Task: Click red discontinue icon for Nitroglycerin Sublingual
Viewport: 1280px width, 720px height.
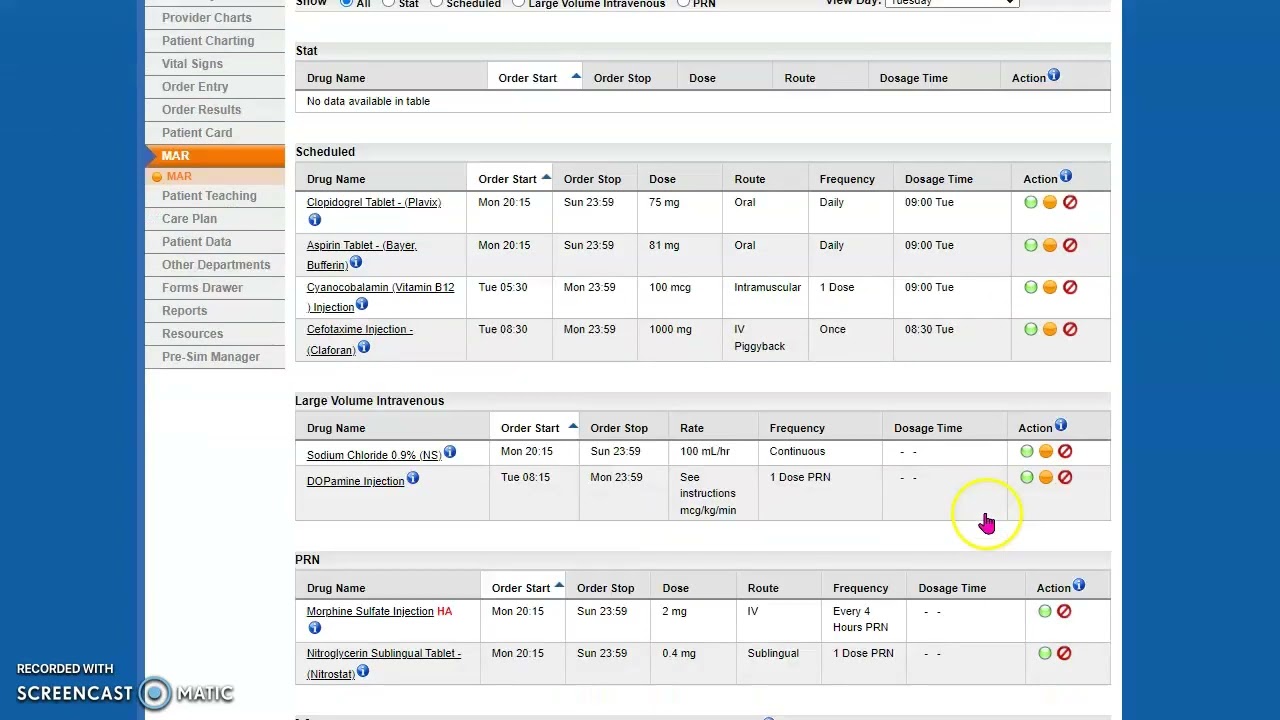Action: (x=1064, y=653)
